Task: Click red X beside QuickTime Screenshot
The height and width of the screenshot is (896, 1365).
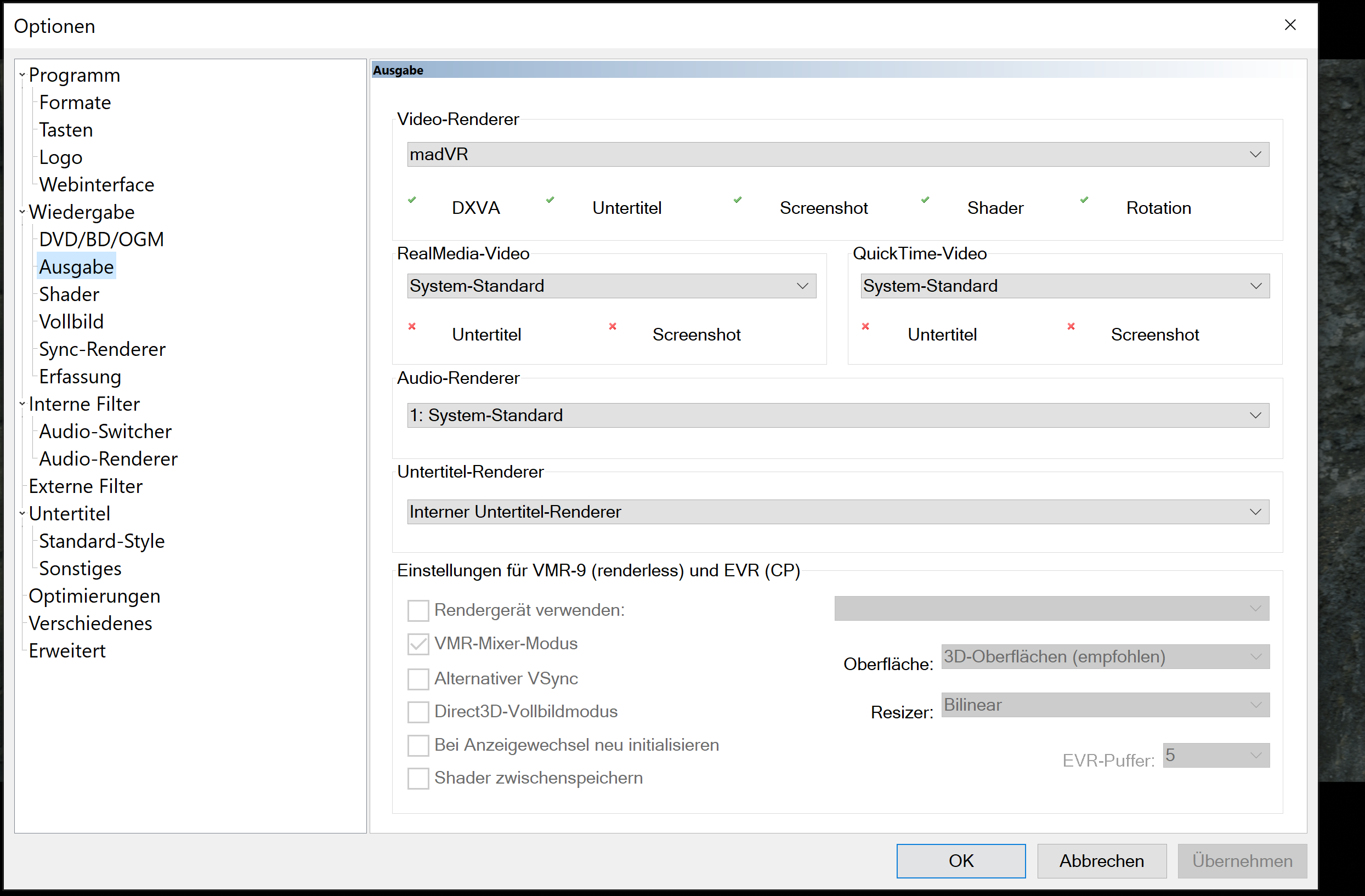Action: (1071, 326)
